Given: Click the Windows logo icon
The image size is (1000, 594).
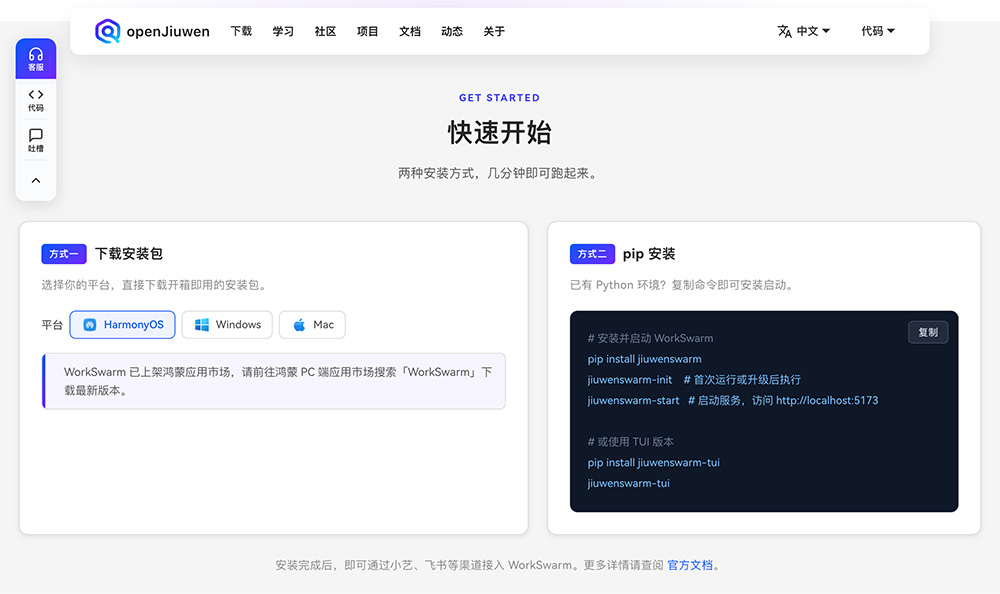Looking at the screenshot, I should [x=202, y=325].
